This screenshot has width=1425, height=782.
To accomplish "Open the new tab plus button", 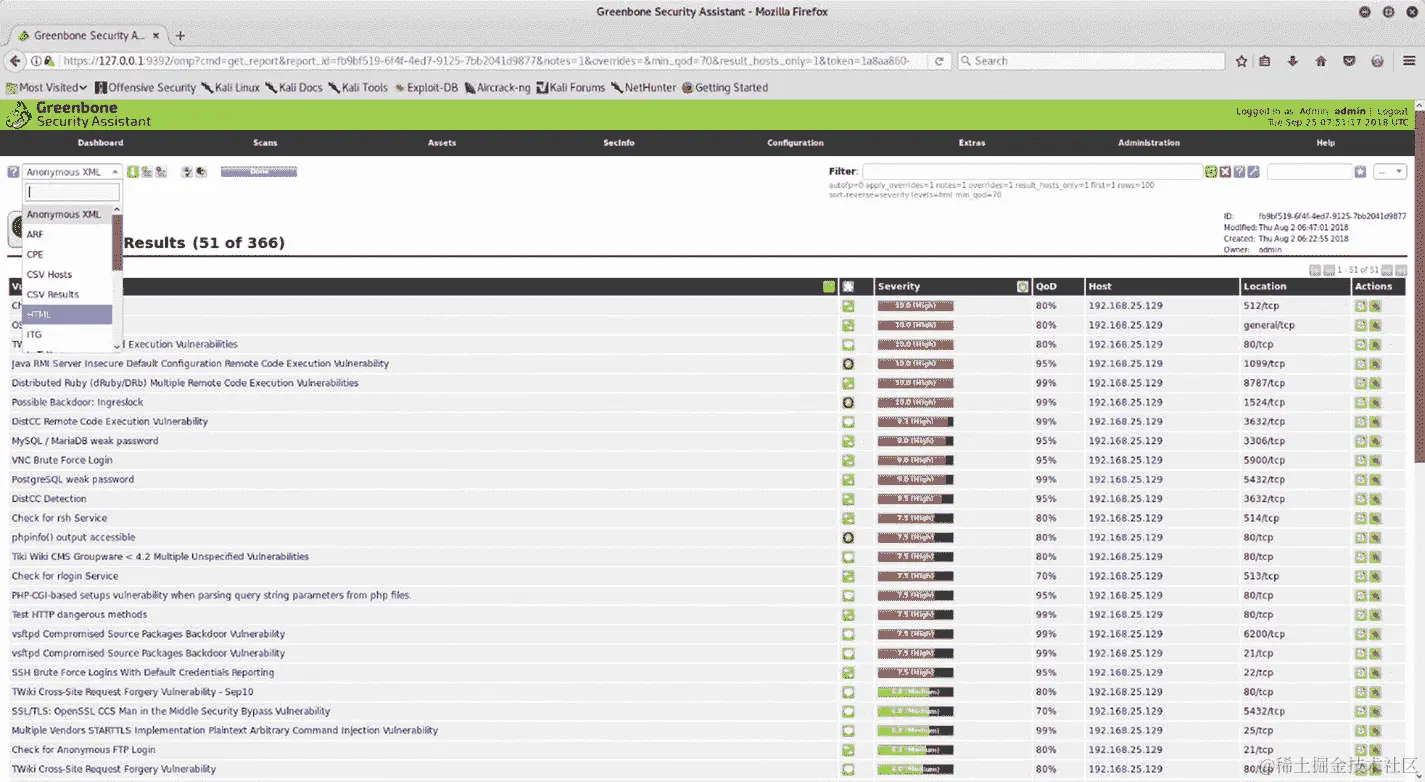I will click(180, 36).
